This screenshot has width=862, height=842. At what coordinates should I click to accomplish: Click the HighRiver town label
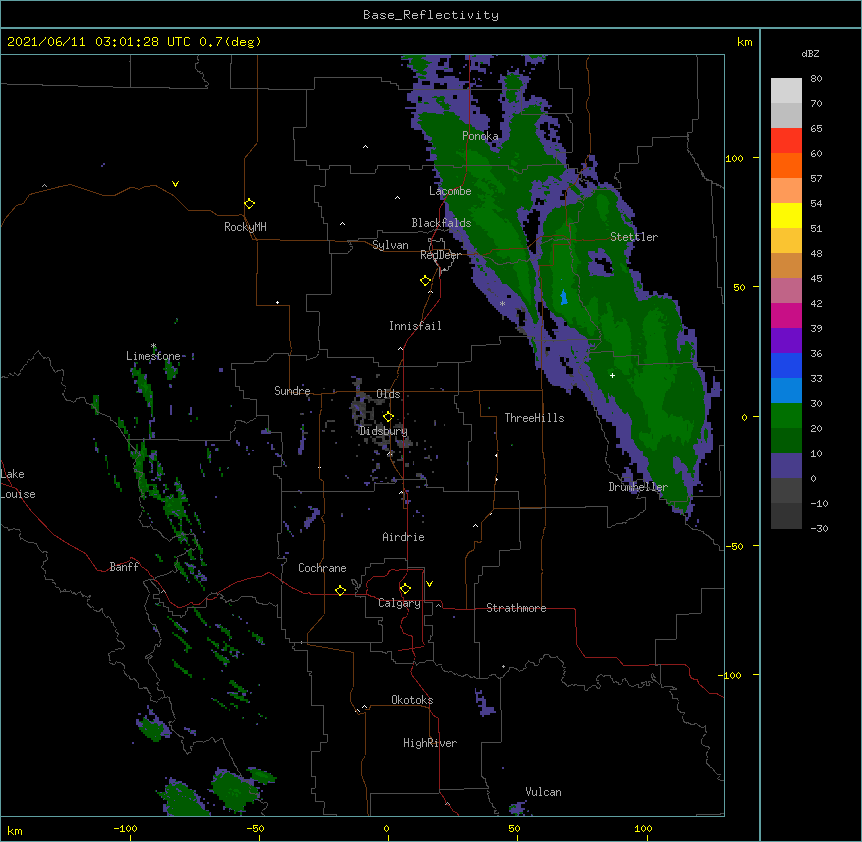click(x=430, y=743)
